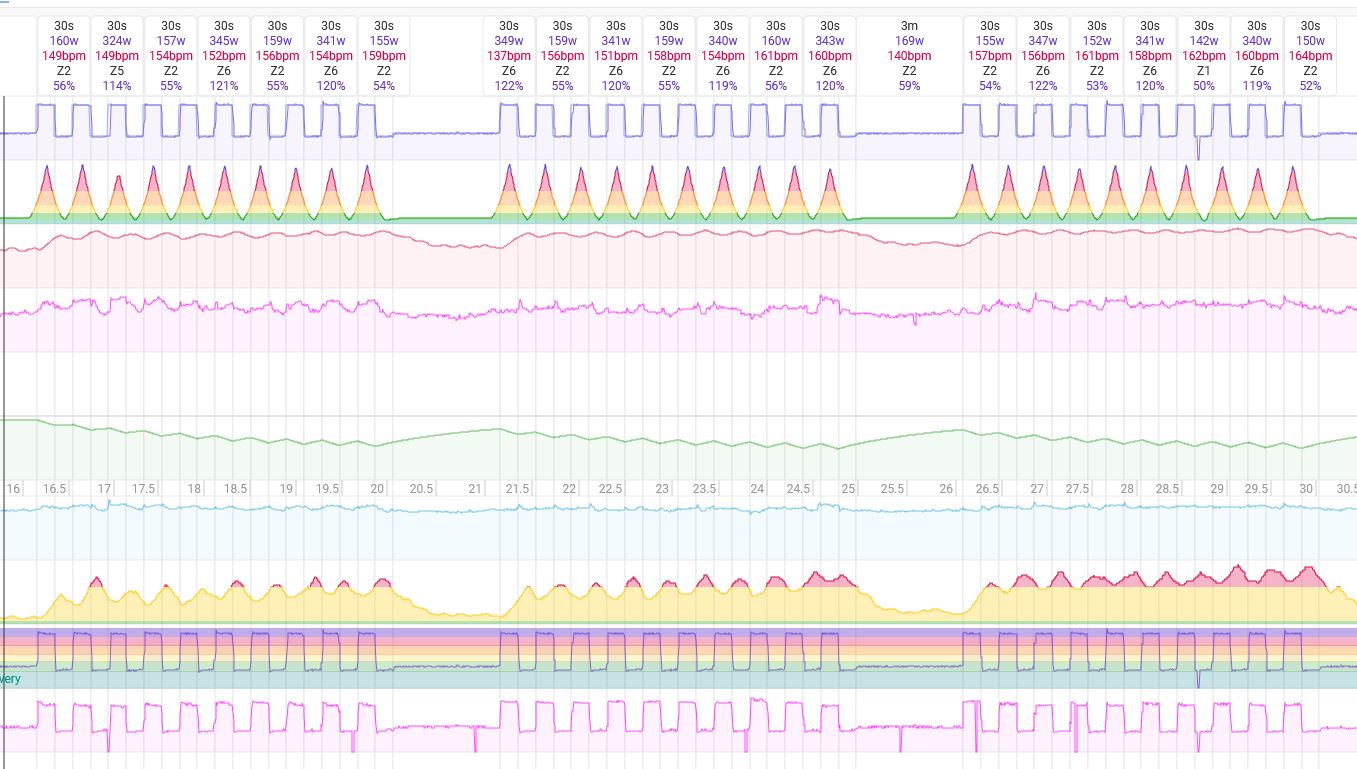Click the 27 minute axis label
Viewport: 1357px width, 769px height.
[x=1037, y=489]
